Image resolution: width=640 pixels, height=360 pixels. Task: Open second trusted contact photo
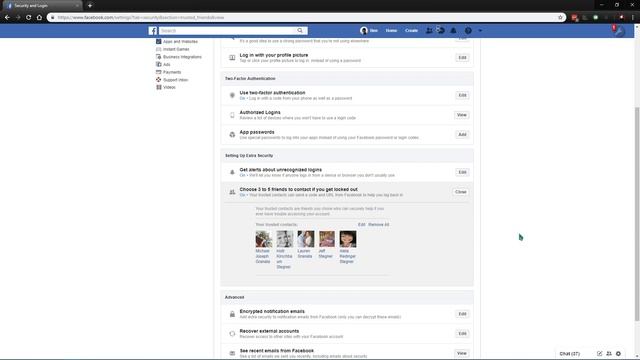click(x=284, y=239)
